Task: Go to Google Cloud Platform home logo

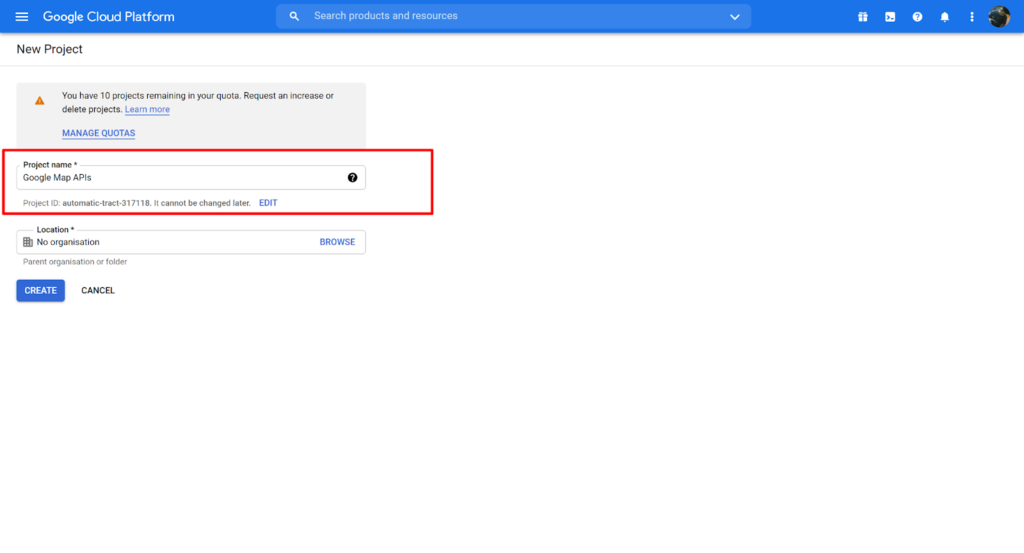Action: click(108, 17)
